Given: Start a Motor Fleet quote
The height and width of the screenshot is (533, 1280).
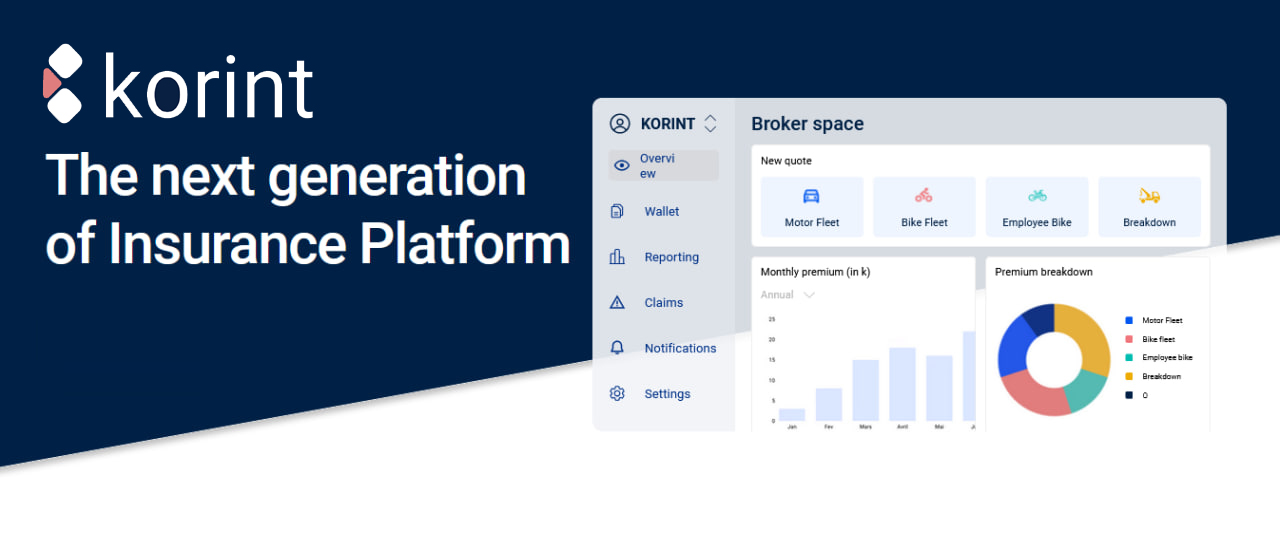Looking at the screenshot, I should [x=811, y=207].
